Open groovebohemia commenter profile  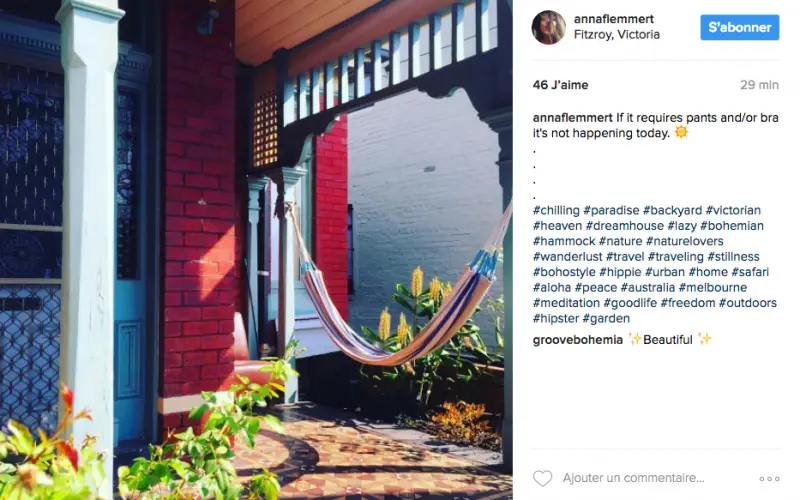[x=578, y=340]
